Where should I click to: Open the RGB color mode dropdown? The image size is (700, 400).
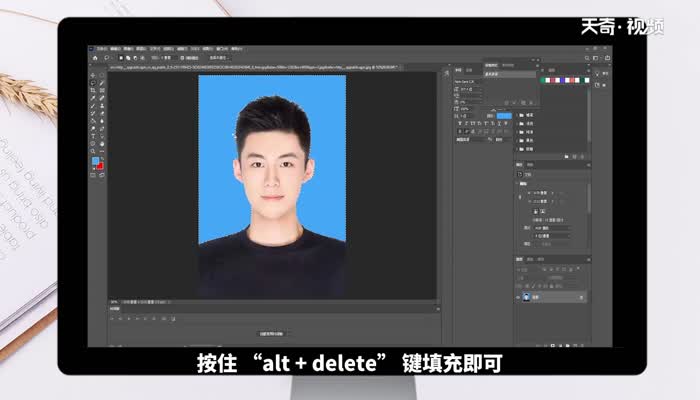552,228
